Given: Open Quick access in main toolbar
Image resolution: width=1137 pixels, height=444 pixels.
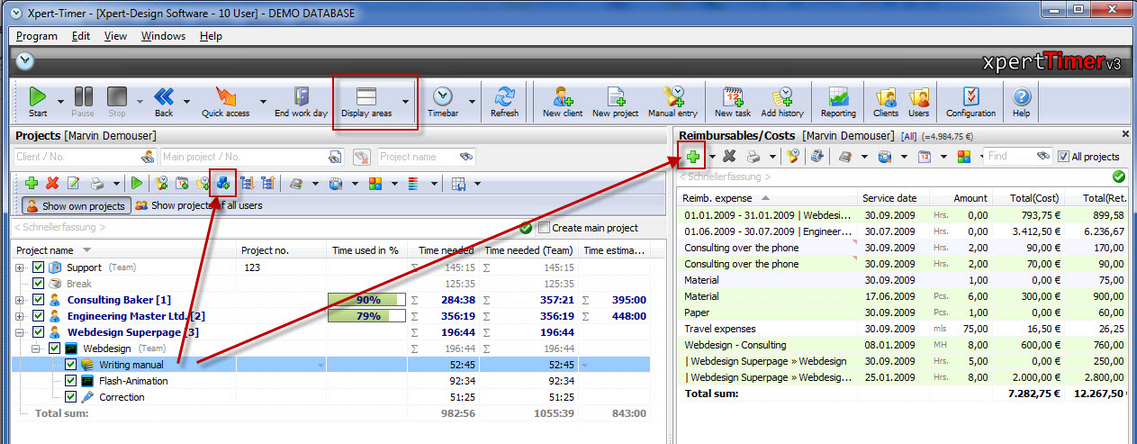Looking at the screenshot, I should (x=226, y=102).
